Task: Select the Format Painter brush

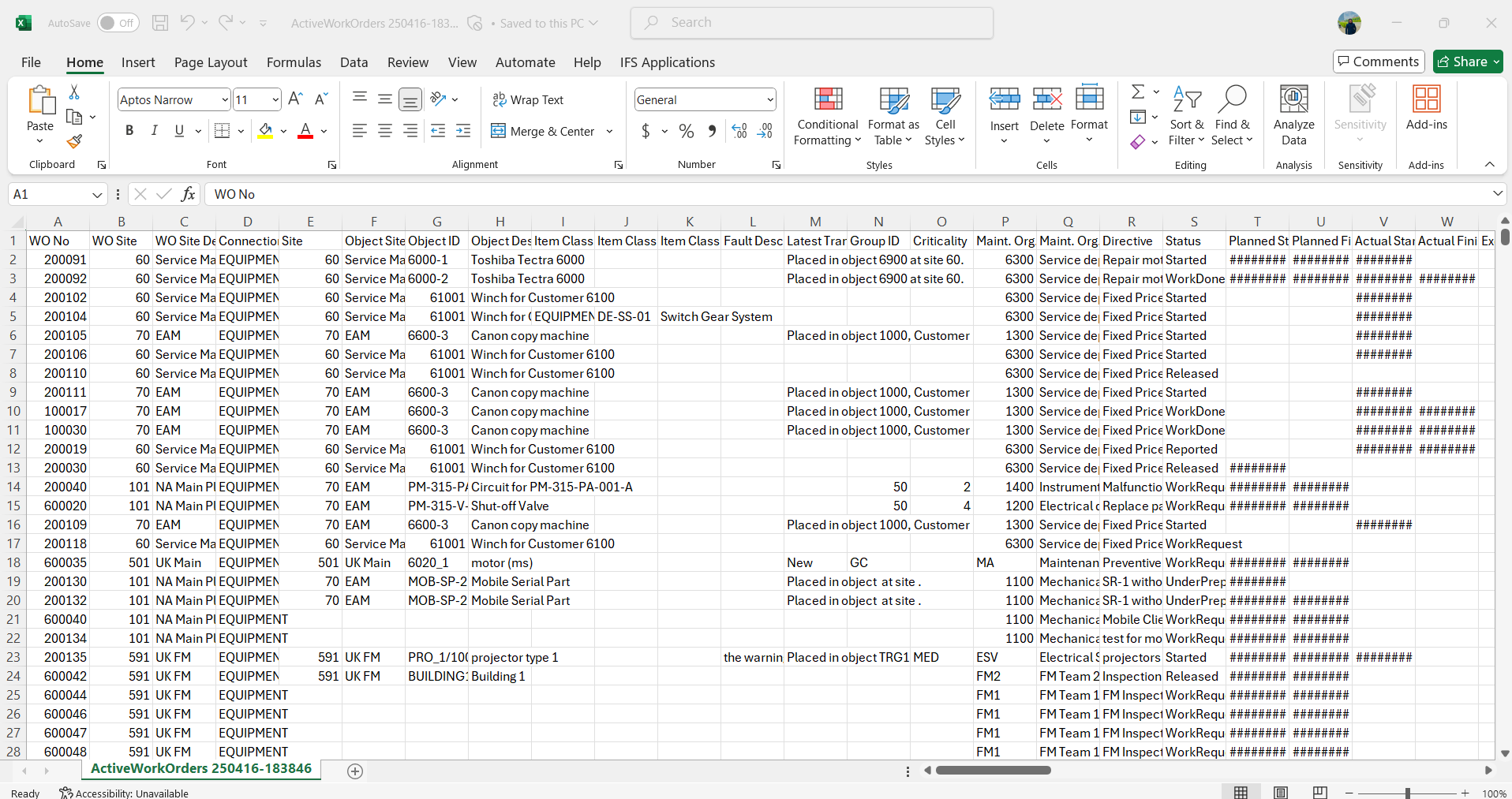Action: point(74,141)
